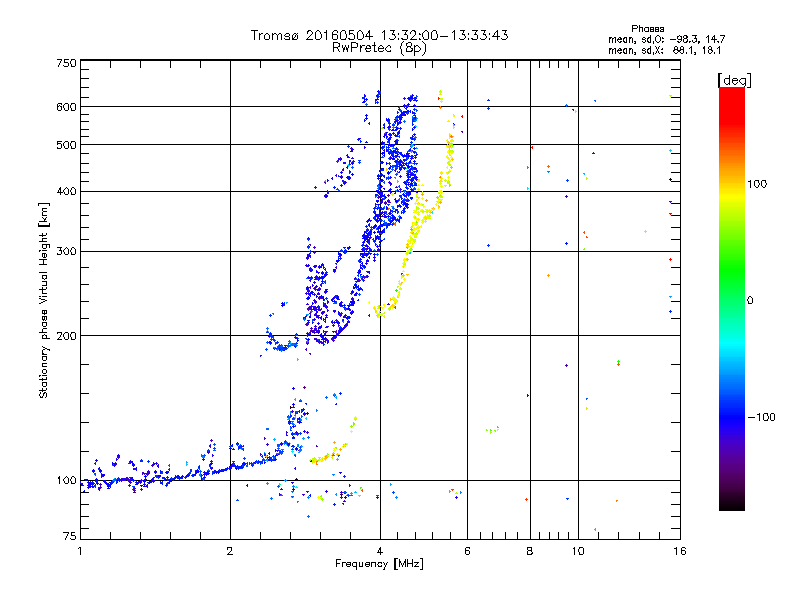
Task: Click the x-axis tick label '16'
Action: tap(680, 551)
